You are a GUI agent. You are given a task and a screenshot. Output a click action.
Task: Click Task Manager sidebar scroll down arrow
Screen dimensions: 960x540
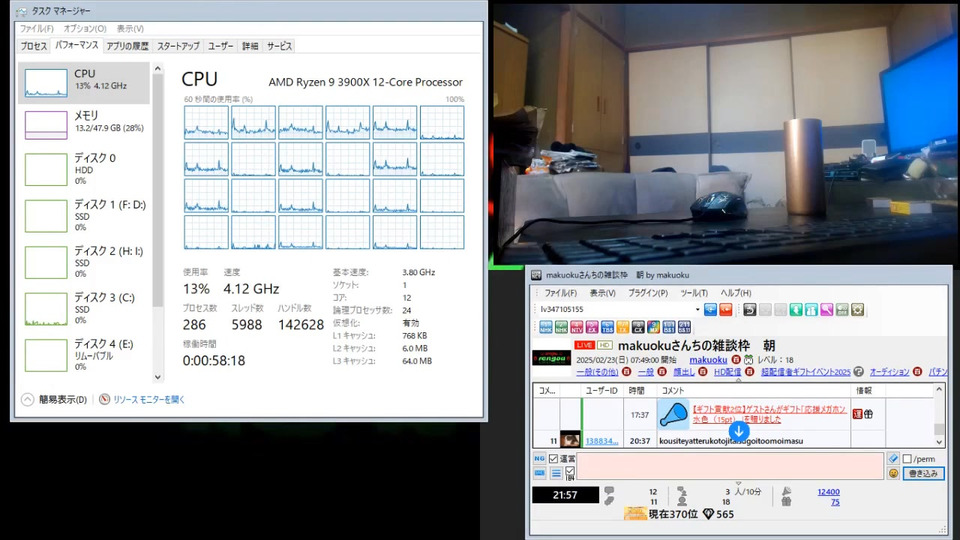(x=158, y=377)
